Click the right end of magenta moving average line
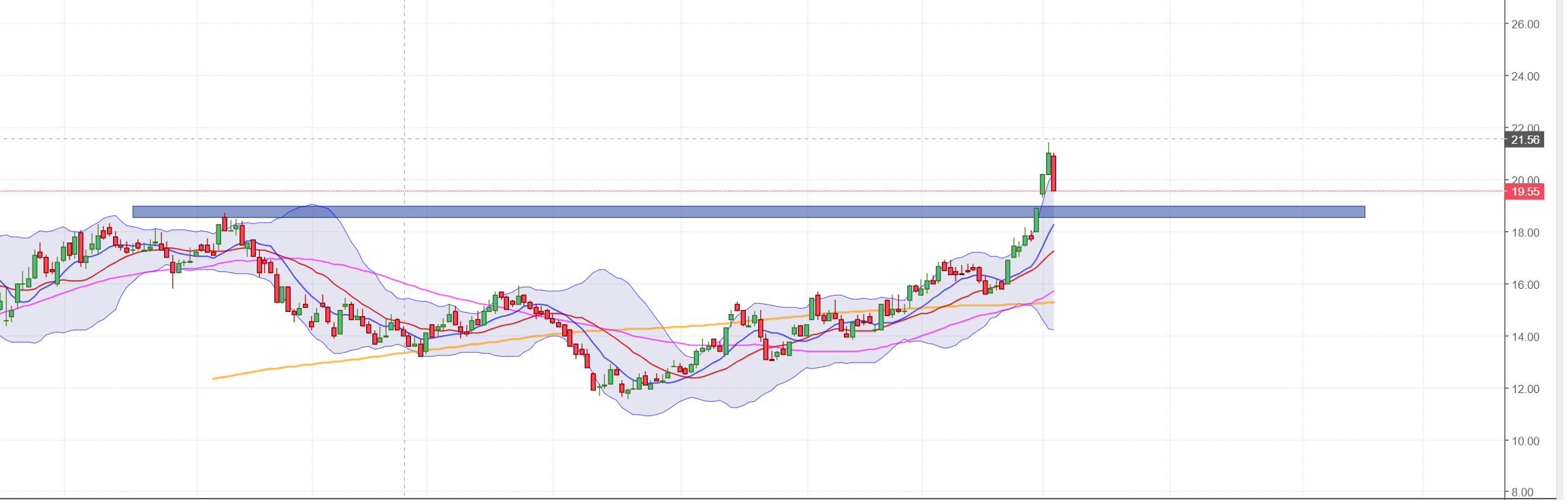 coord(1053,291)
